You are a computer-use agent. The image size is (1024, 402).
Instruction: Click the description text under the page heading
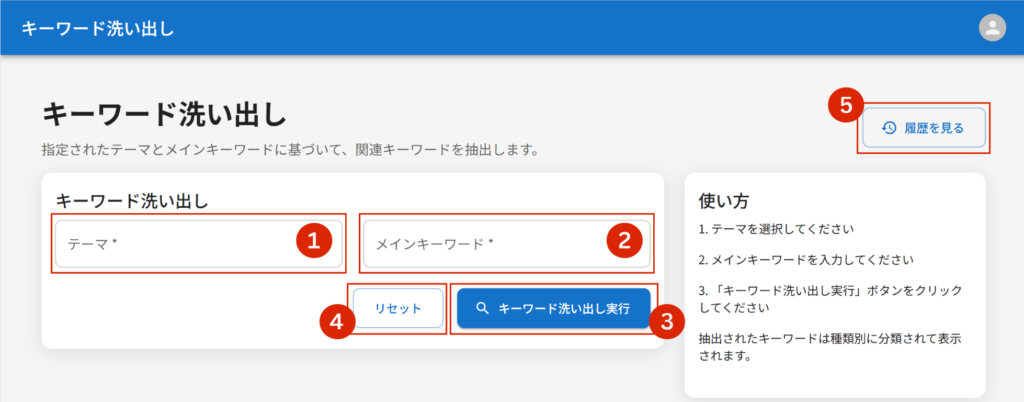point(290,151)
